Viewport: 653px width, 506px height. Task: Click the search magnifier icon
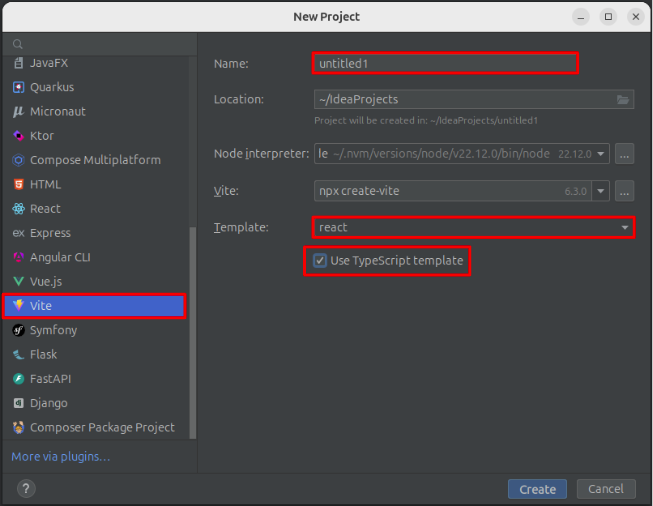tap(17, 44)
